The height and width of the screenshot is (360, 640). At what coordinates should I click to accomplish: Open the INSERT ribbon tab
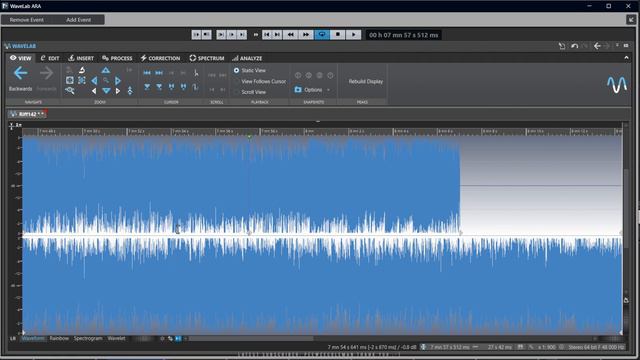pos(81,58)
